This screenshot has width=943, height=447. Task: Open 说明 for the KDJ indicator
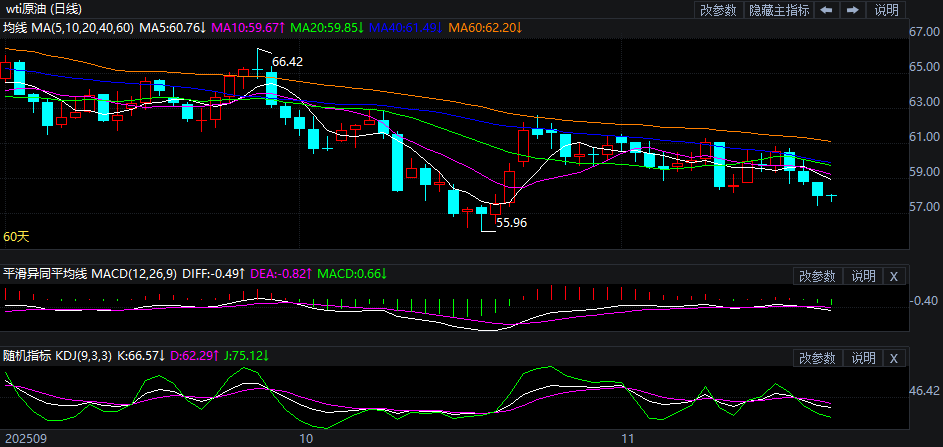click(x=863, y=358)
